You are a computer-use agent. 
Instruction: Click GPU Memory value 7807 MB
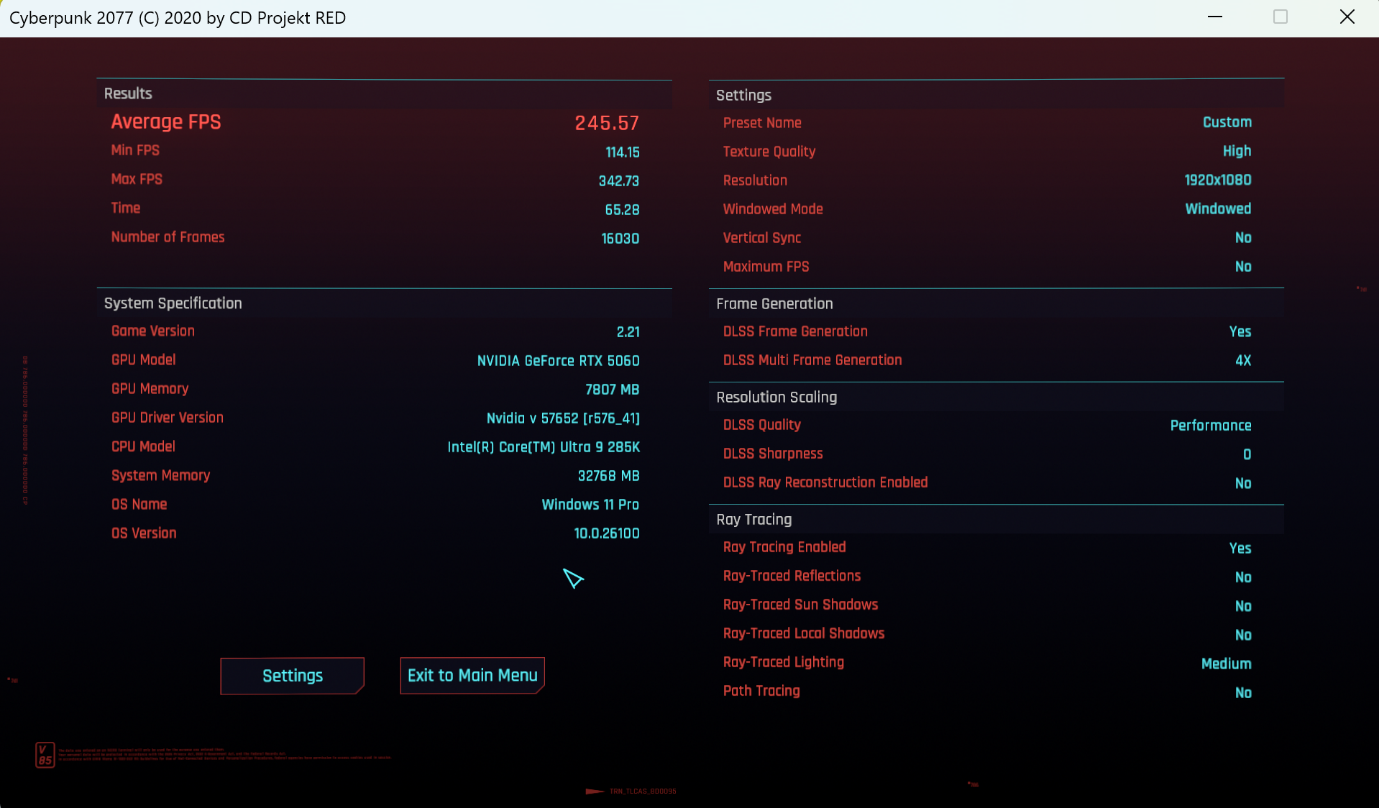tap(612, 390)
